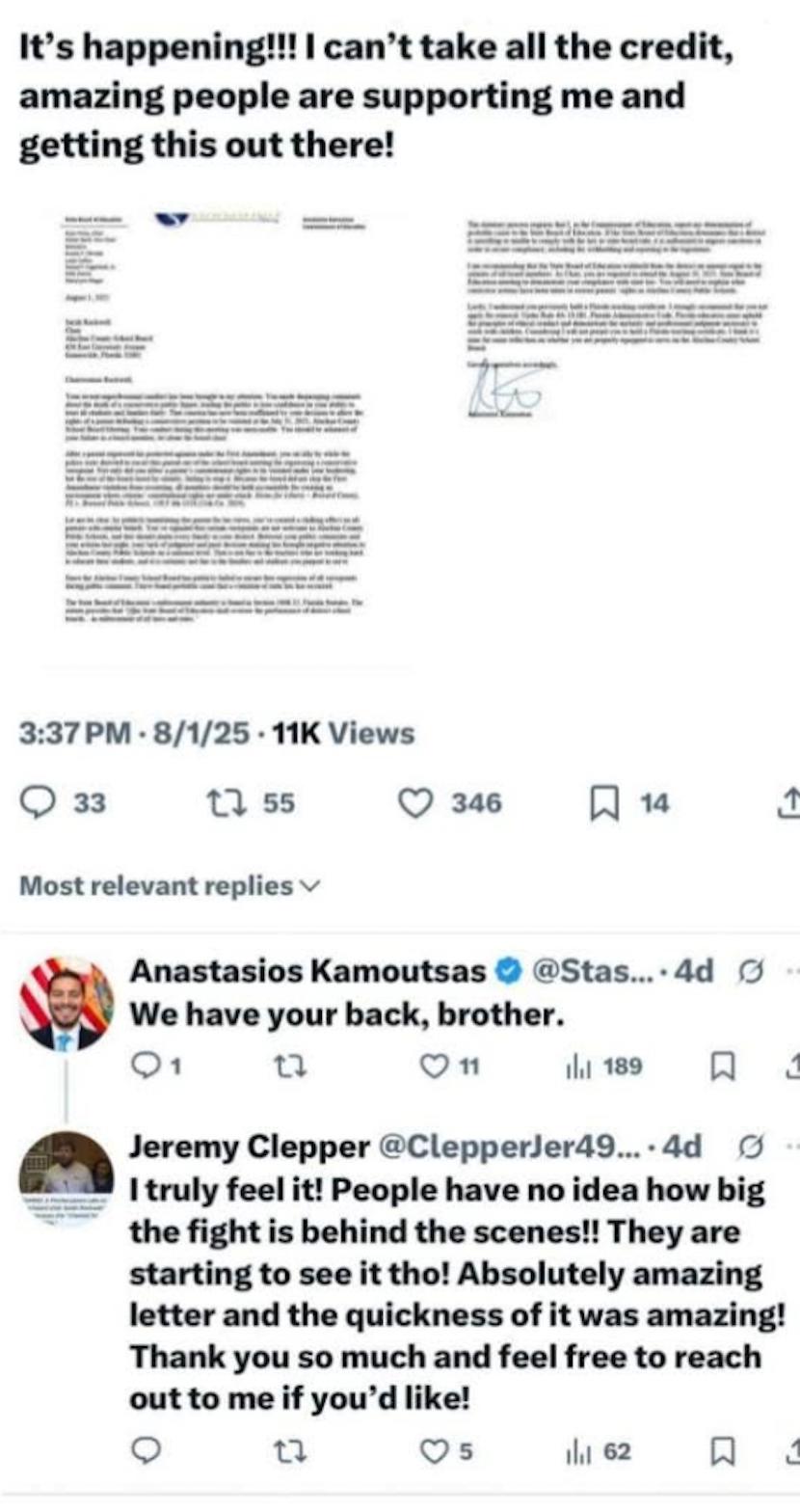Viewport: 800px width, 1512px height.
Task: Repost Anastasios Kamoutsas' reply
Action: (x=286, y=1066)
